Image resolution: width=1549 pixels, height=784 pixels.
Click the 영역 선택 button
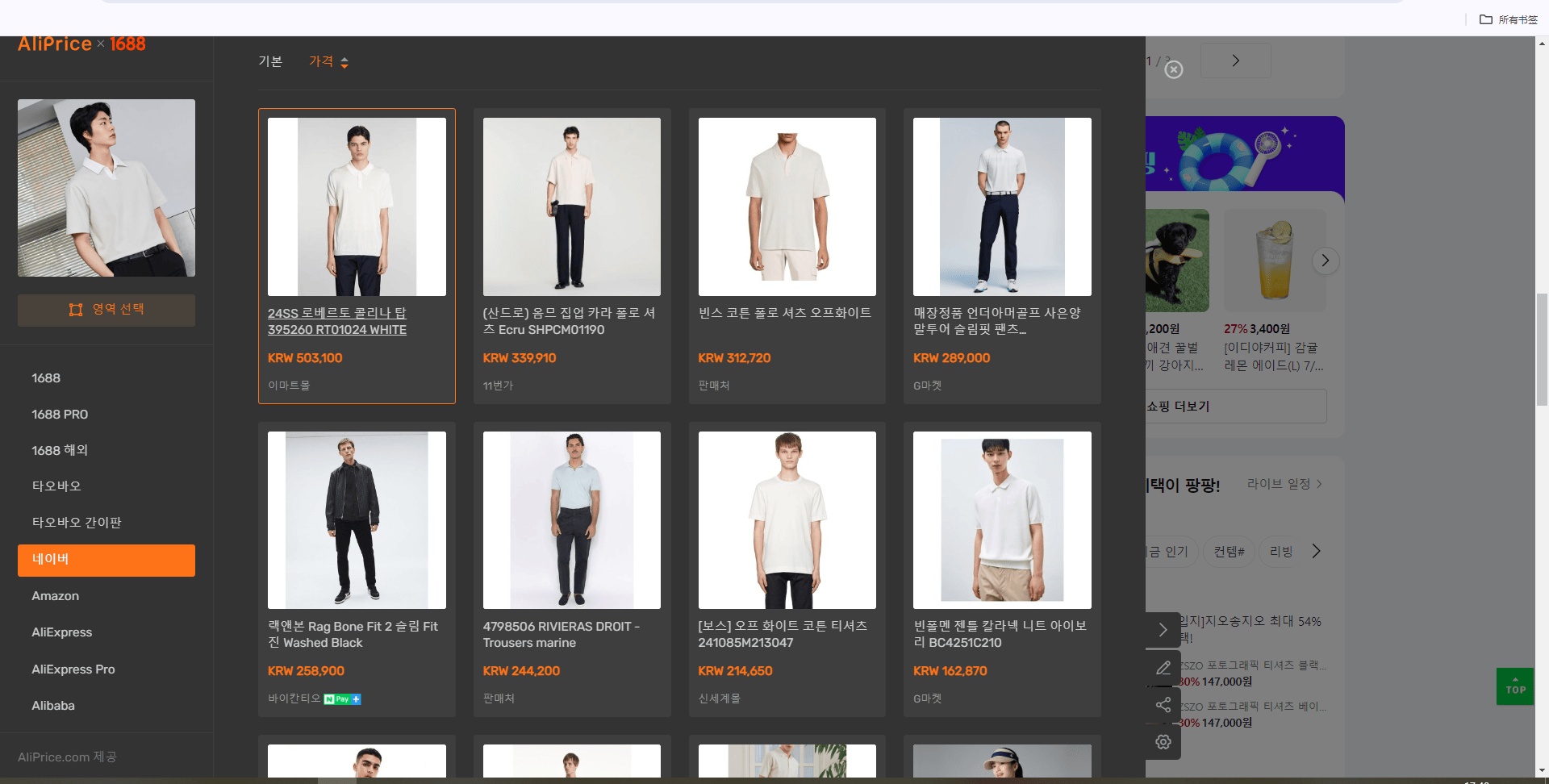(x=106, y=310)
